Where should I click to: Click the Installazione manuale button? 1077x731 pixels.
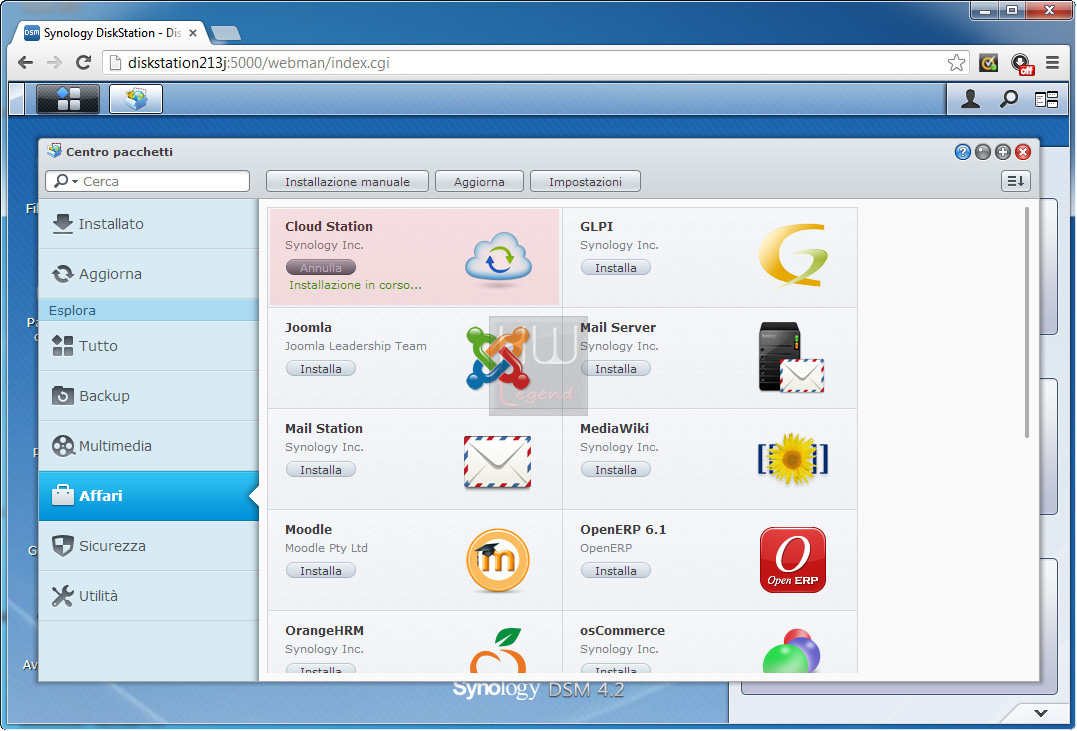pos(347,181)
